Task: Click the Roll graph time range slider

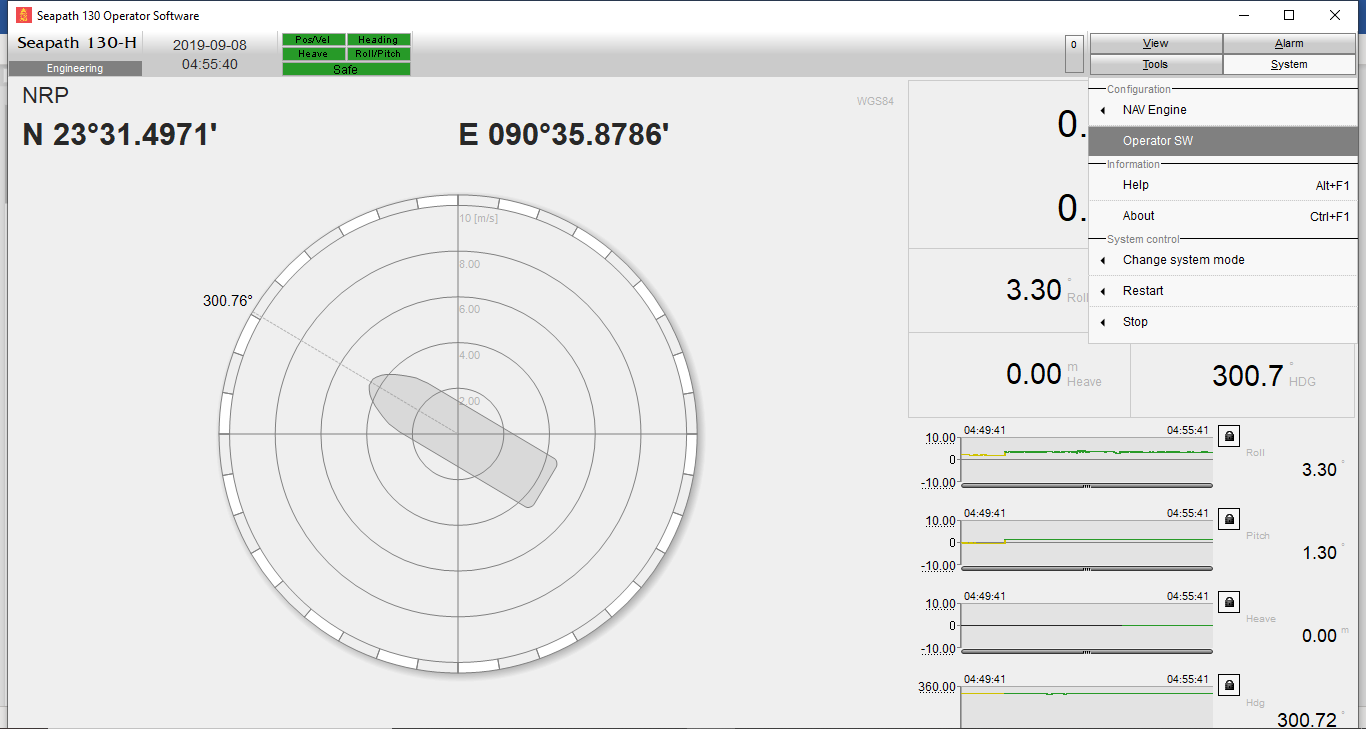Action: [1086, 485]
